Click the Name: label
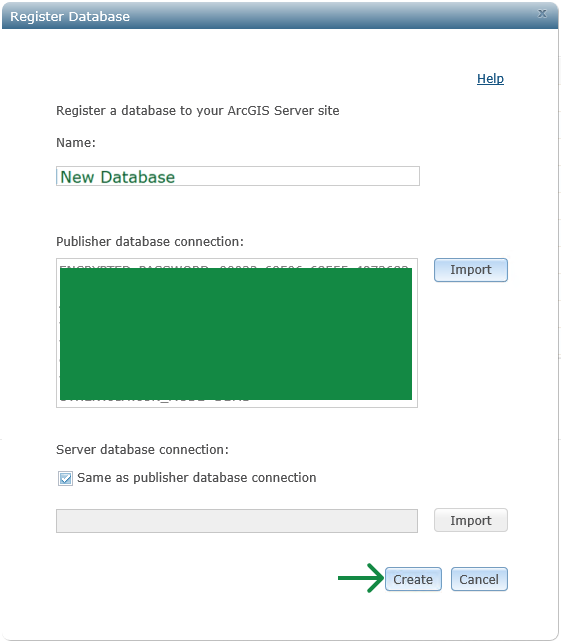The width and height of the screenshot is (561, 643). [76, 142]
